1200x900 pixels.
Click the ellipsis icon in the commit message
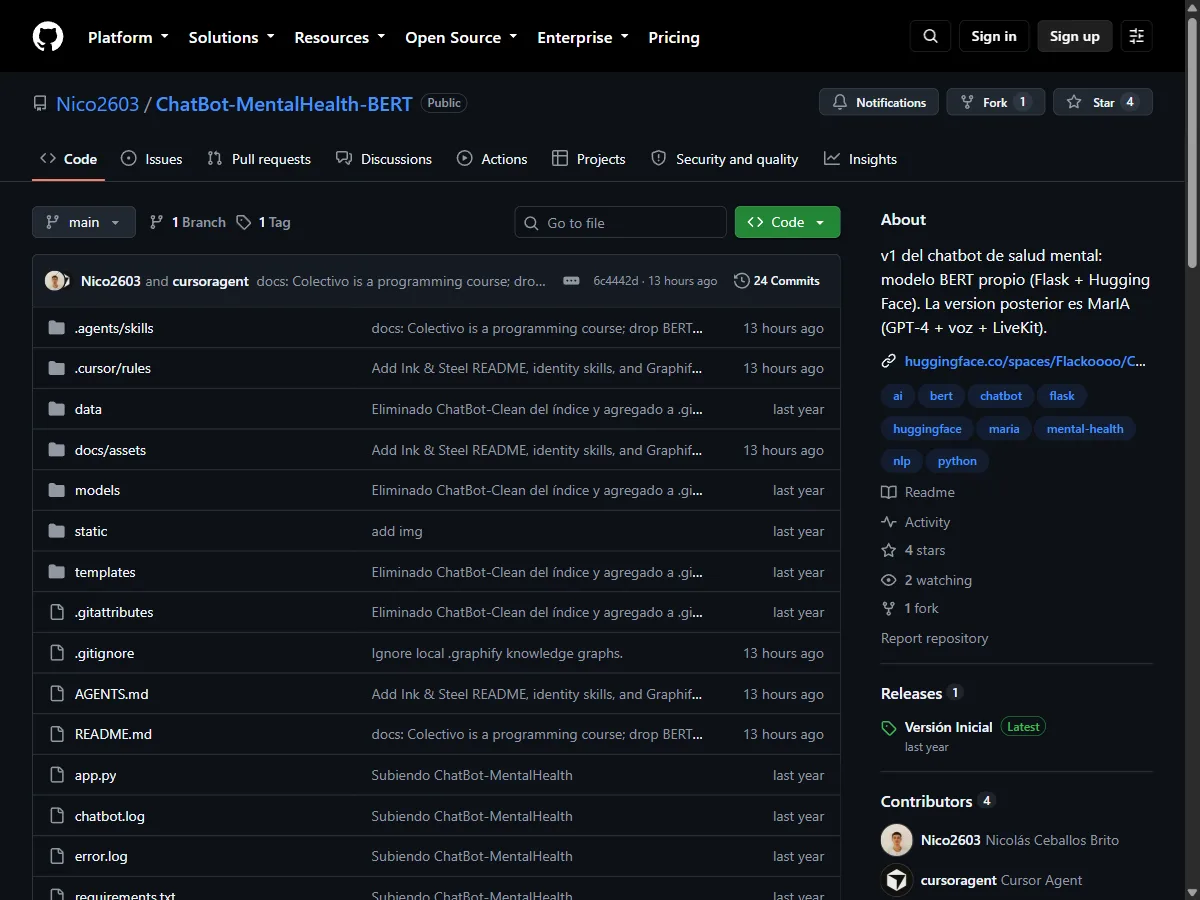(x=571, y=281)
